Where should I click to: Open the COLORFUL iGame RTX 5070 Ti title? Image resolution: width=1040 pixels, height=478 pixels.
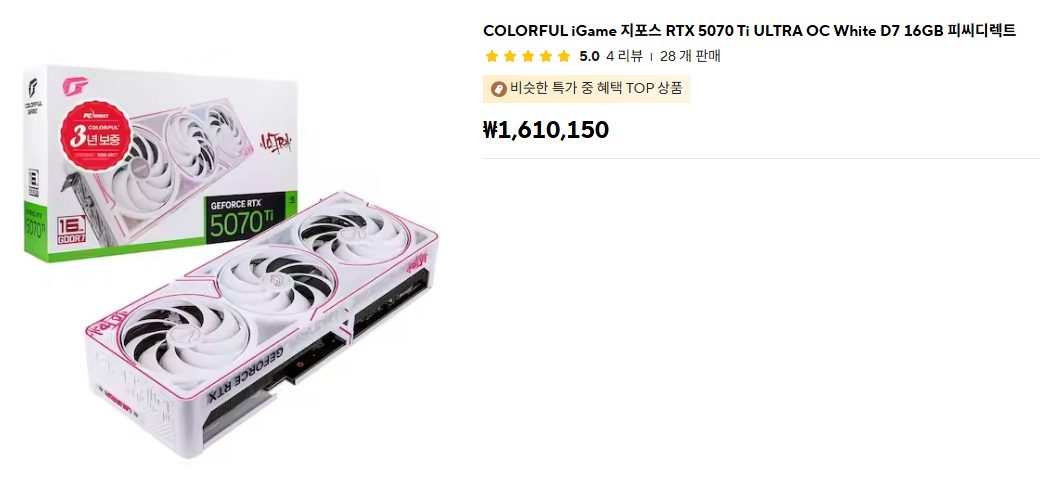click(x=749, y=30)
